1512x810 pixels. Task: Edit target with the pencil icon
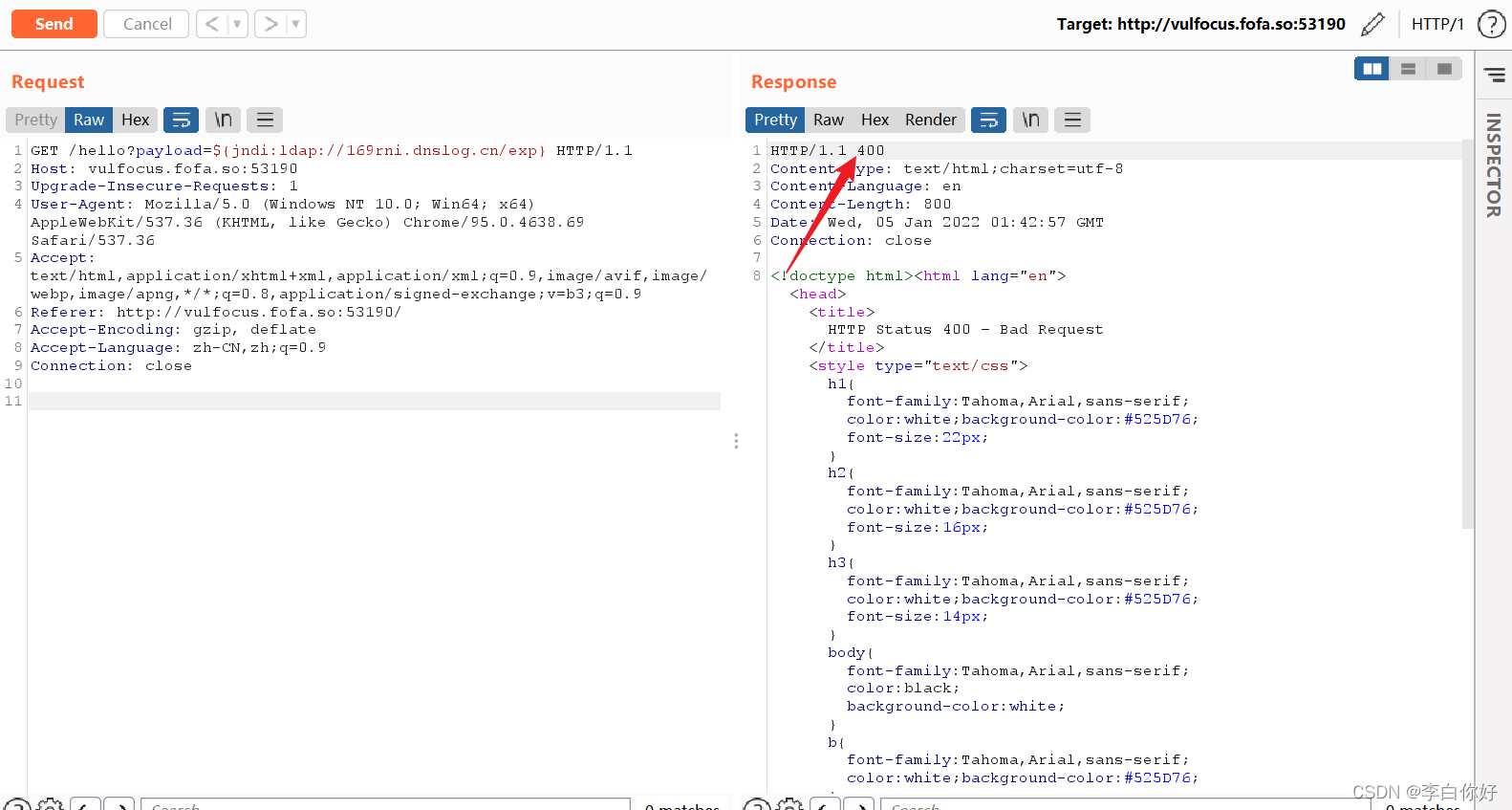click(x=1372, y=24)
